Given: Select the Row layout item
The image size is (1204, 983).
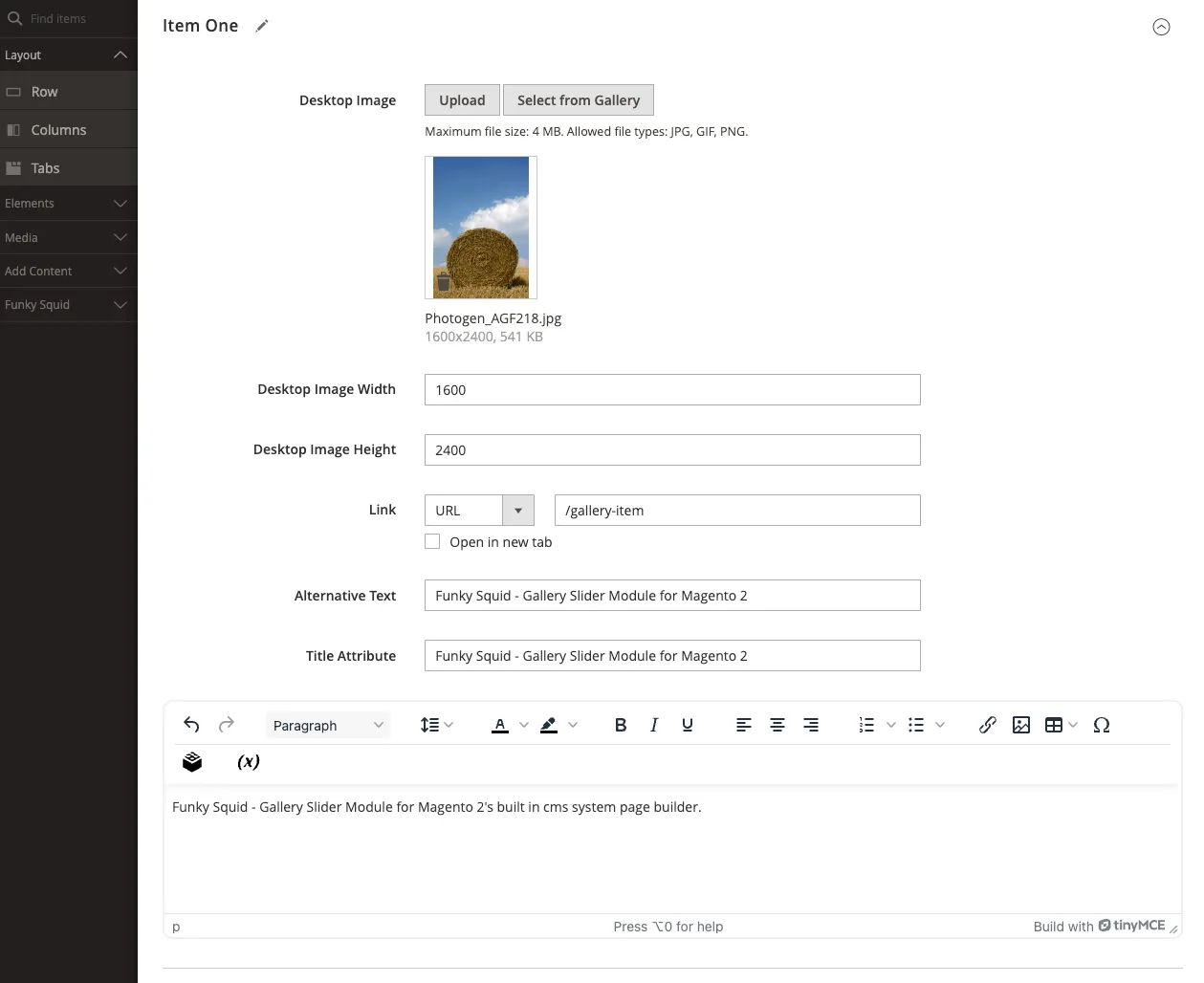Looking at the screenshot, I should pyautogui.click(x=68, y=92).
